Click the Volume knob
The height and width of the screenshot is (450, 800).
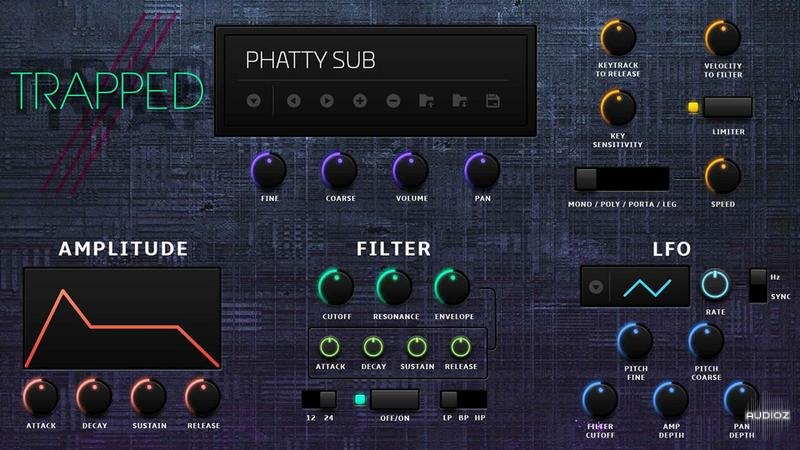click(x=411, y=171)
